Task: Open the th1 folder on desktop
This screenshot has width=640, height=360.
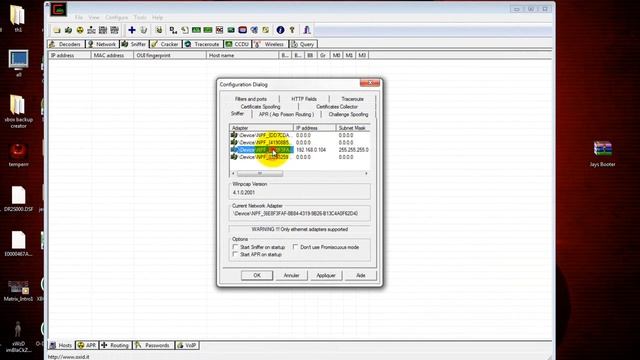Action: (x=18, y=18)
